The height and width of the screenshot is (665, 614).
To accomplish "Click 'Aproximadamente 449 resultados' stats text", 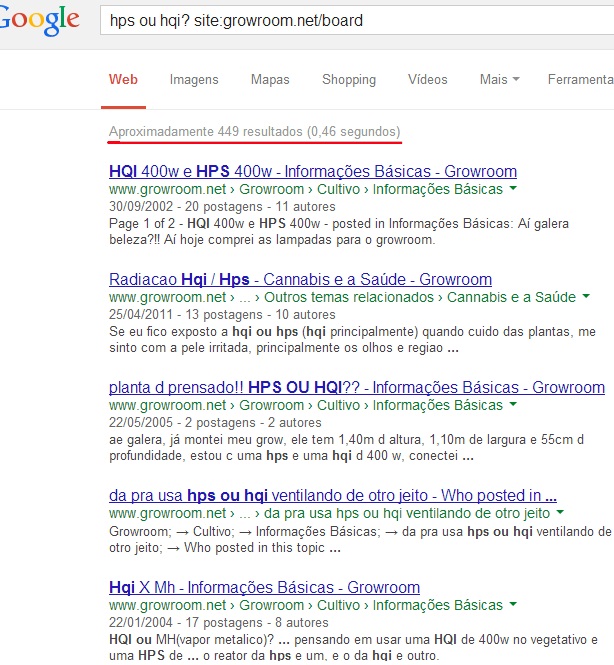I will coord(254,132).
